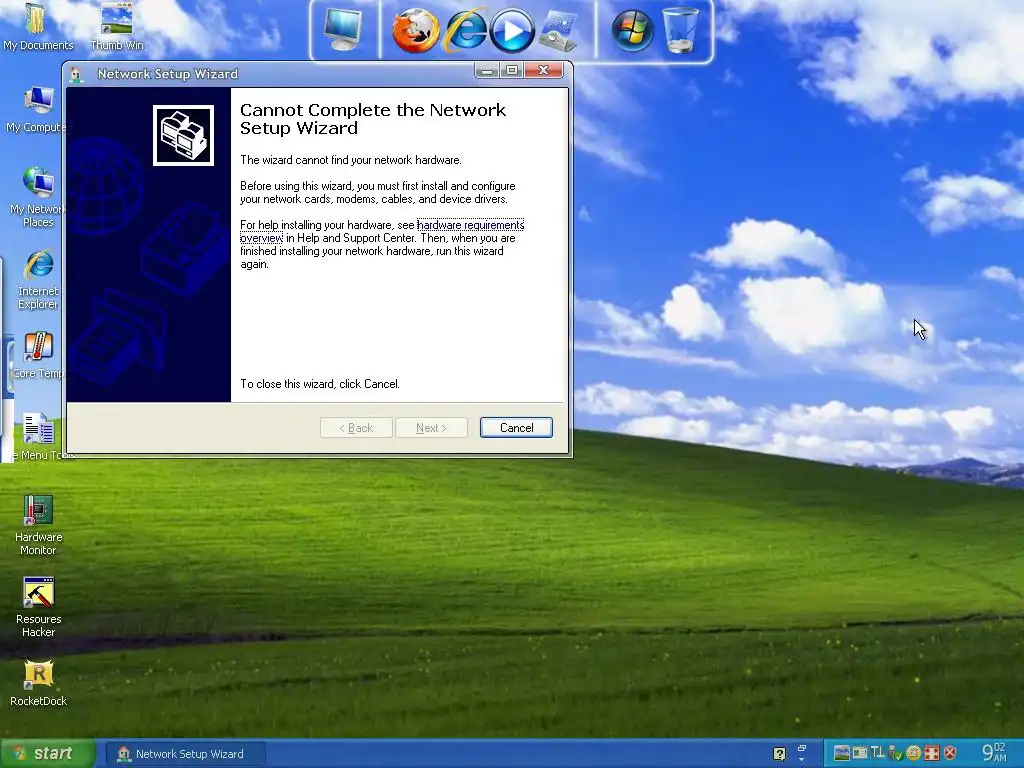The width and height of the screenshot is (1024, 768).
Task: Click the card-shaped tray icon beside the wallpaper icon
Action: (x=860, y=753)
